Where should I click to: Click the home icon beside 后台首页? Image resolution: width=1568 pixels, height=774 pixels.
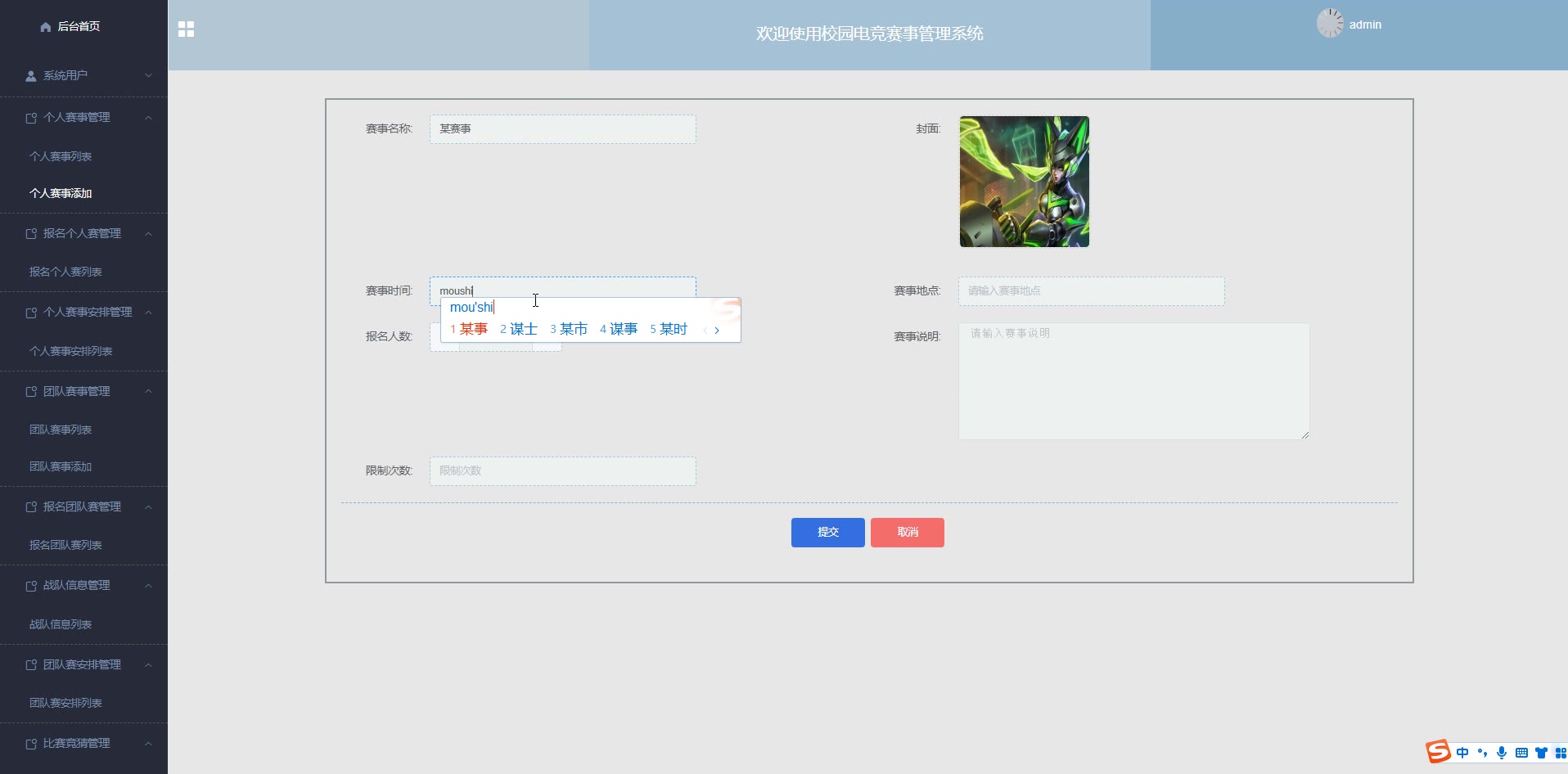[x=46, y=27]
